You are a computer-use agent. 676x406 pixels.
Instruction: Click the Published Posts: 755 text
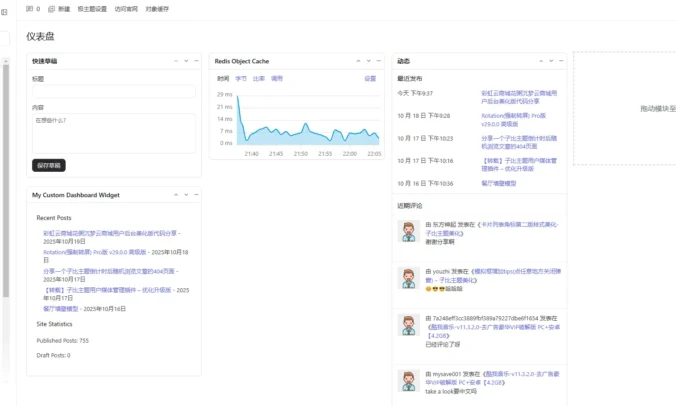pyautogui.click(x=63, y=340)
